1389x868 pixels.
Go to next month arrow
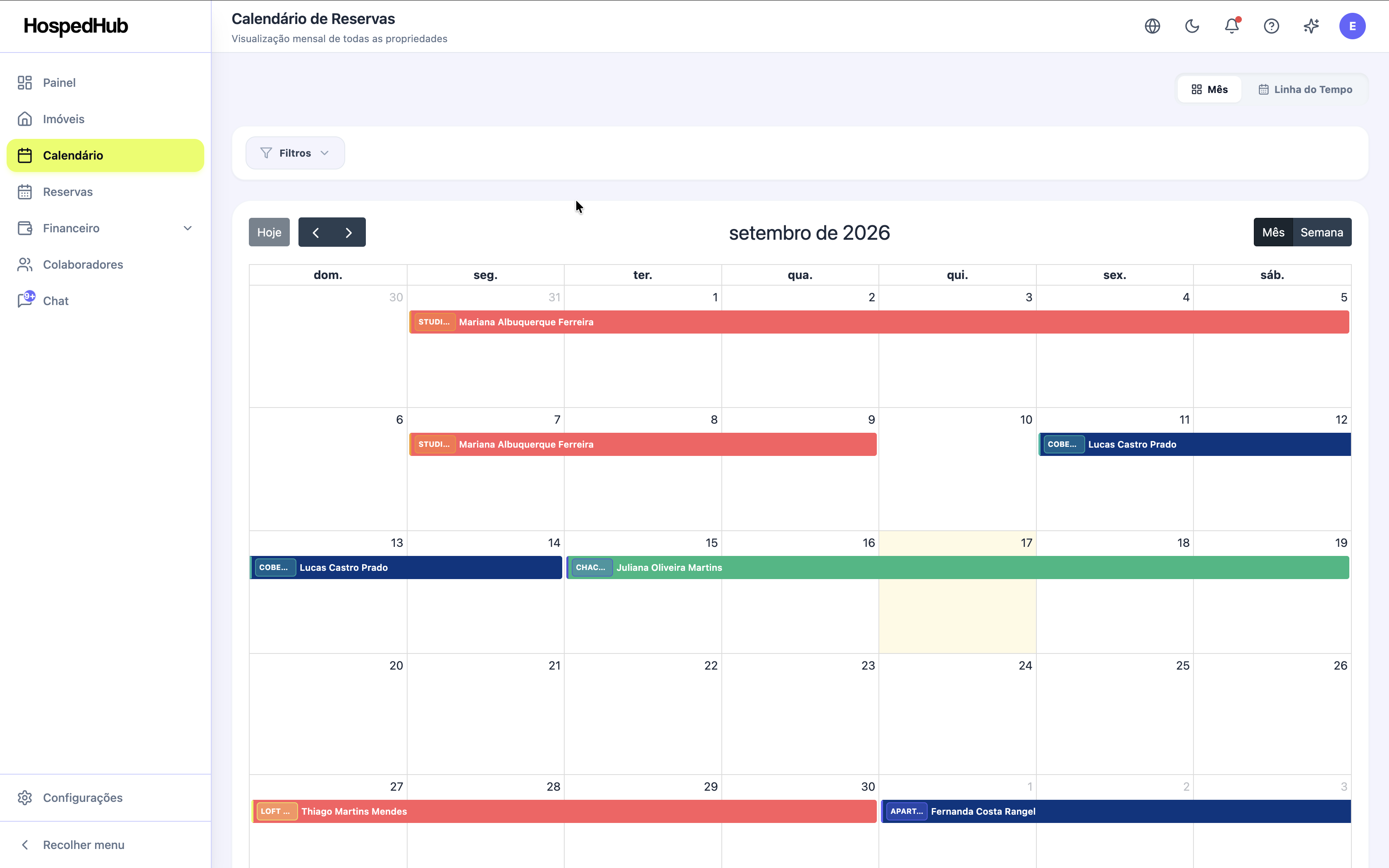(349, 232)
